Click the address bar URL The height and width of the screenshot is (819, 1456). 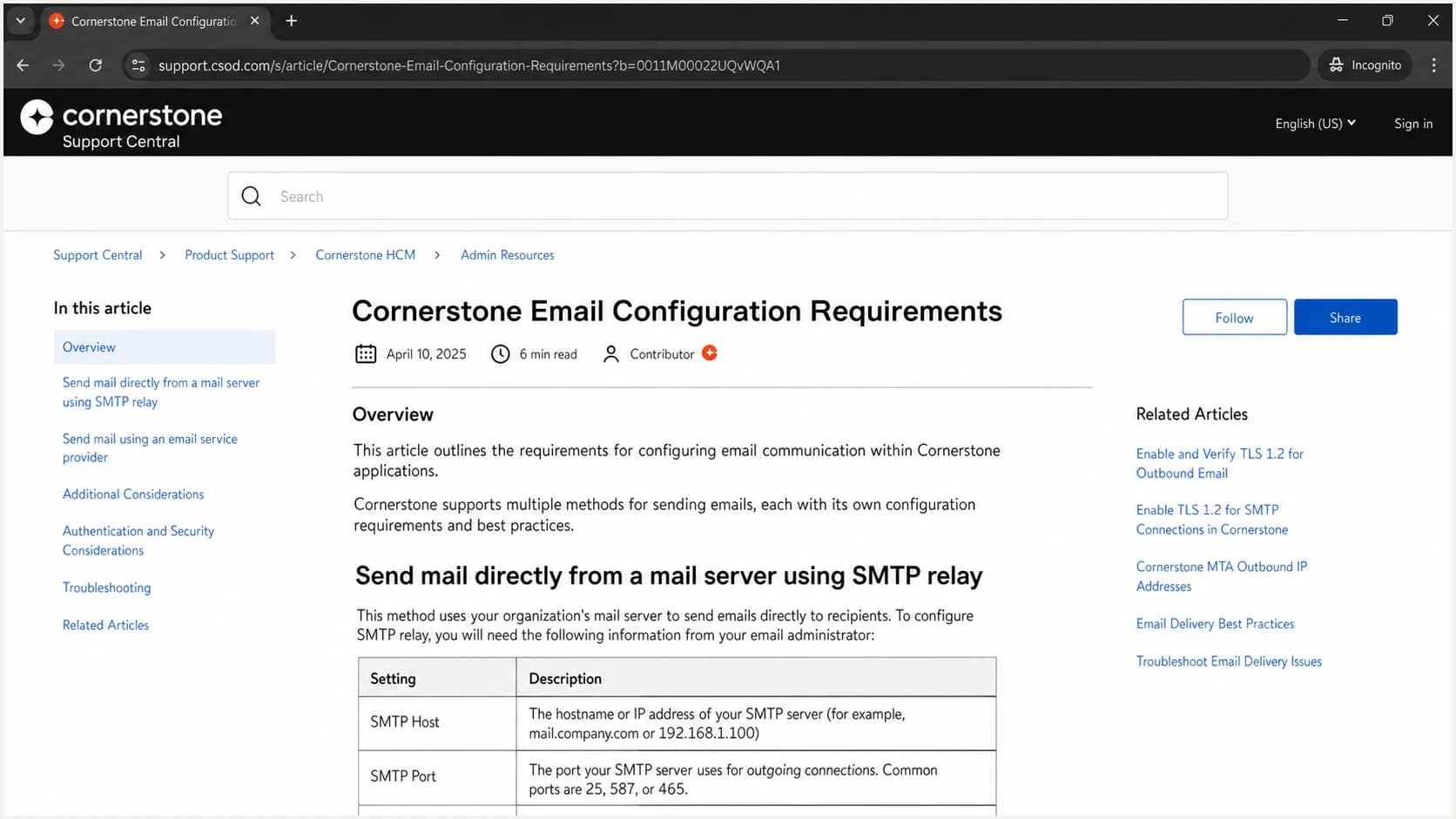pos(469,65)
